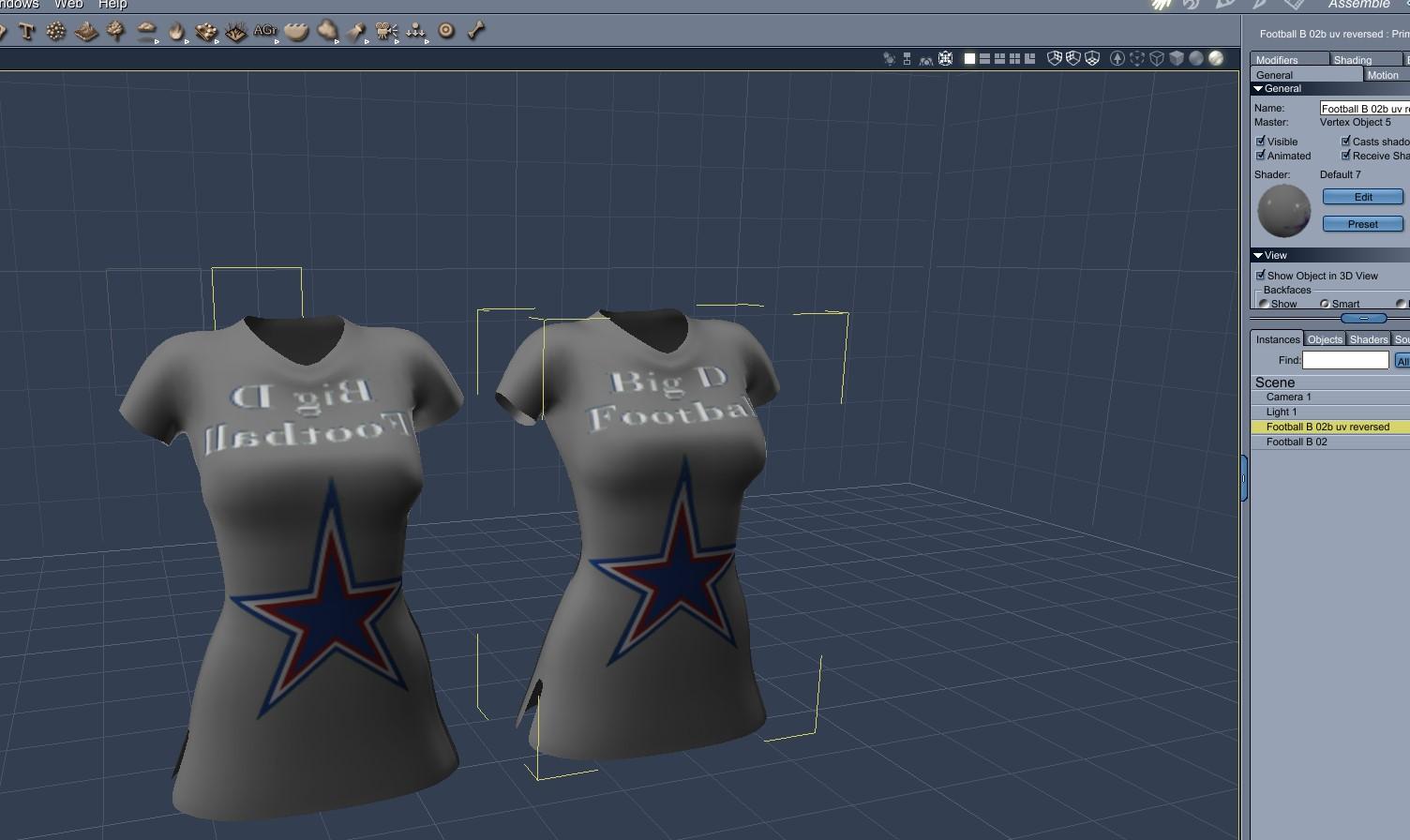The height and width of the screenshot is (840, 1410).
Task: Click the Find search field
Action: (1345, 360)
